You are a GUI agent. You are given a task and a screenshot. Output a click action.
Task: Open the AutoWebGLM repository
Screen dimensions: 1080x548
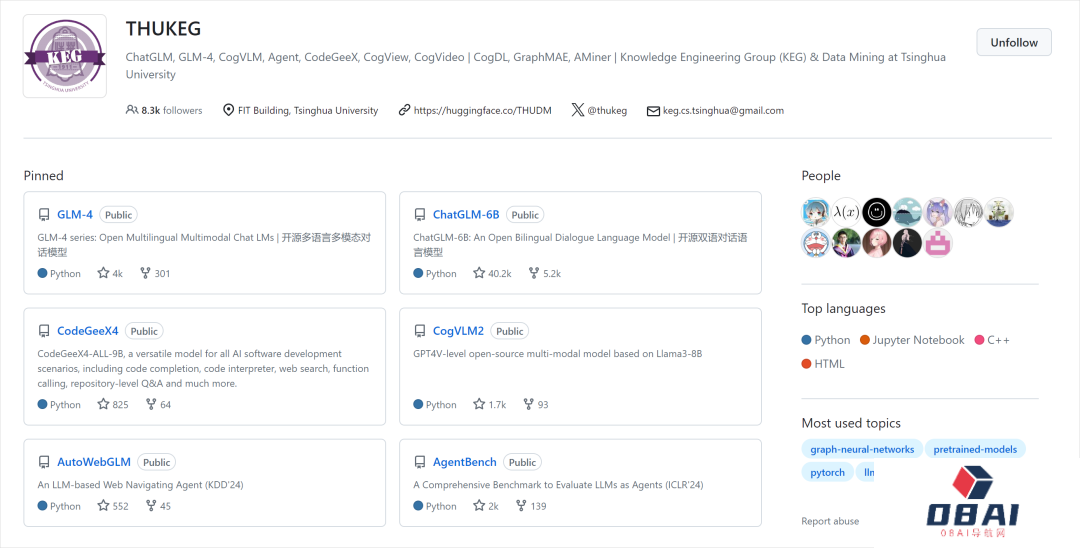pos(94,462)
